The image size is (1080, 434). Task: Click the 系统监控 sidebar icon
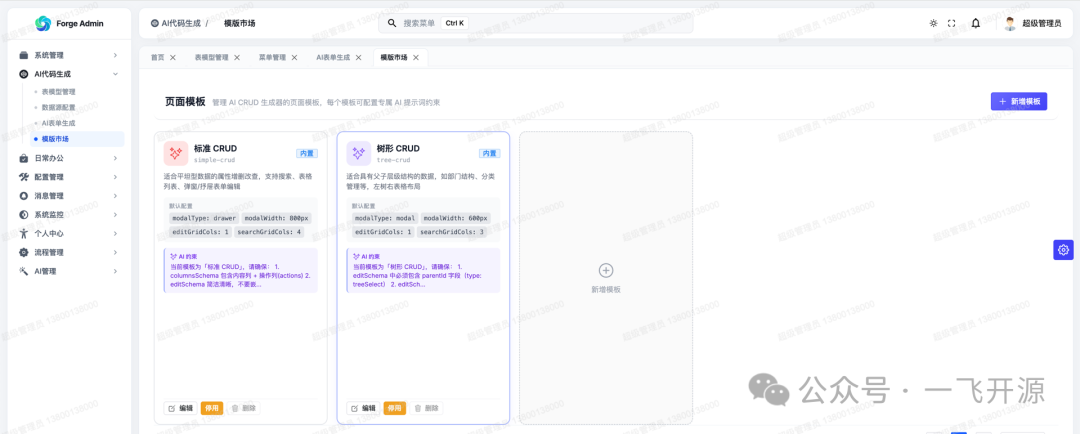[x=24, y=215]
